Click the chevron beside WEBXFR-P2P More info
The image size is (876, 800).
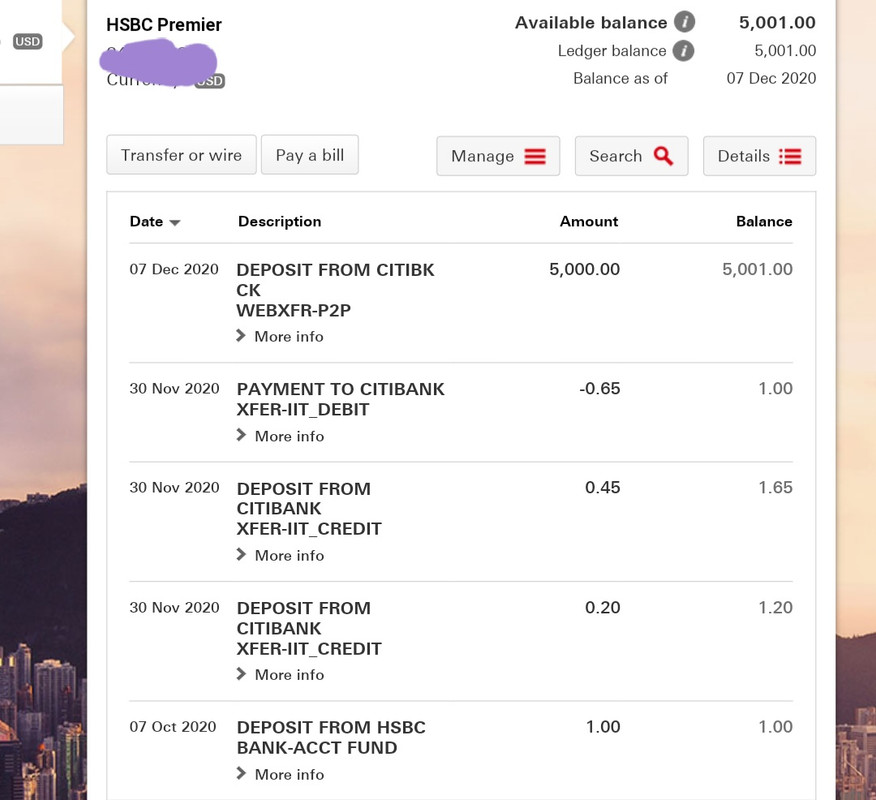point(241,335)
